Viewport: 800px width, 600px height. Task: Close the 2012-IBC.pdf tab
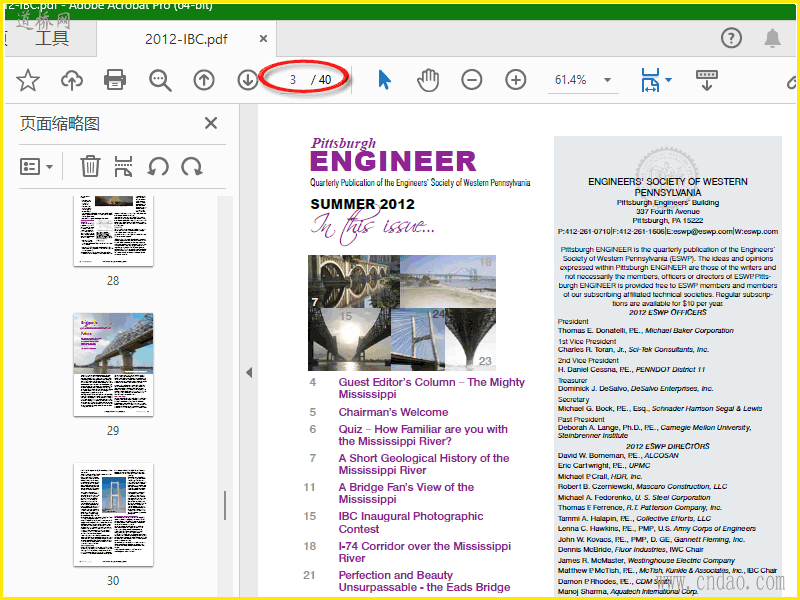coord(263,39)
